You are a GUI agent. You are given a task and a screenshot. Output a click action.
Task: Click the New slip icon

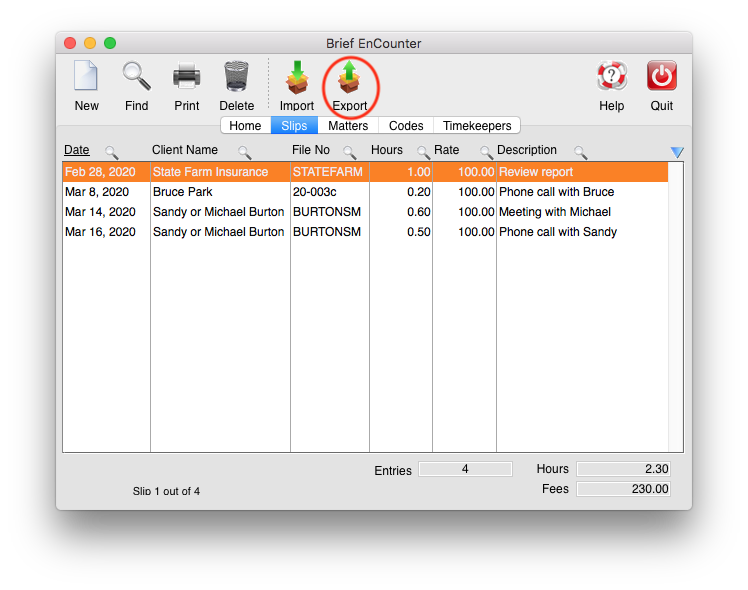tap(86, 76)
